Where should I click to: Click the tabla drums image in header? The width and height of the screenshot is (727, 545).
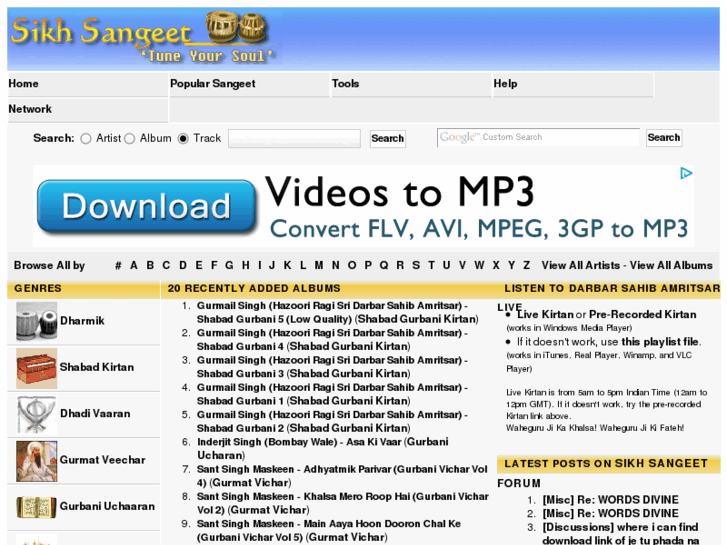coord(236,26)
